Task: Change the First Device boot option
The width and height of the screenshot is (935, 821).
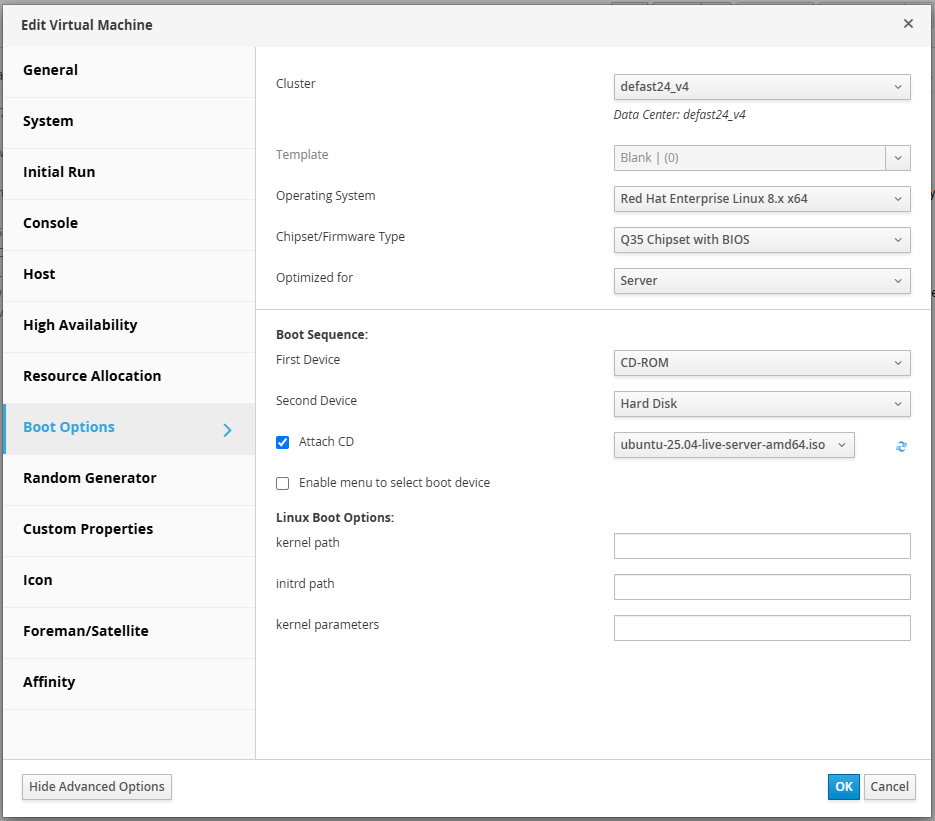Action: 761,363
